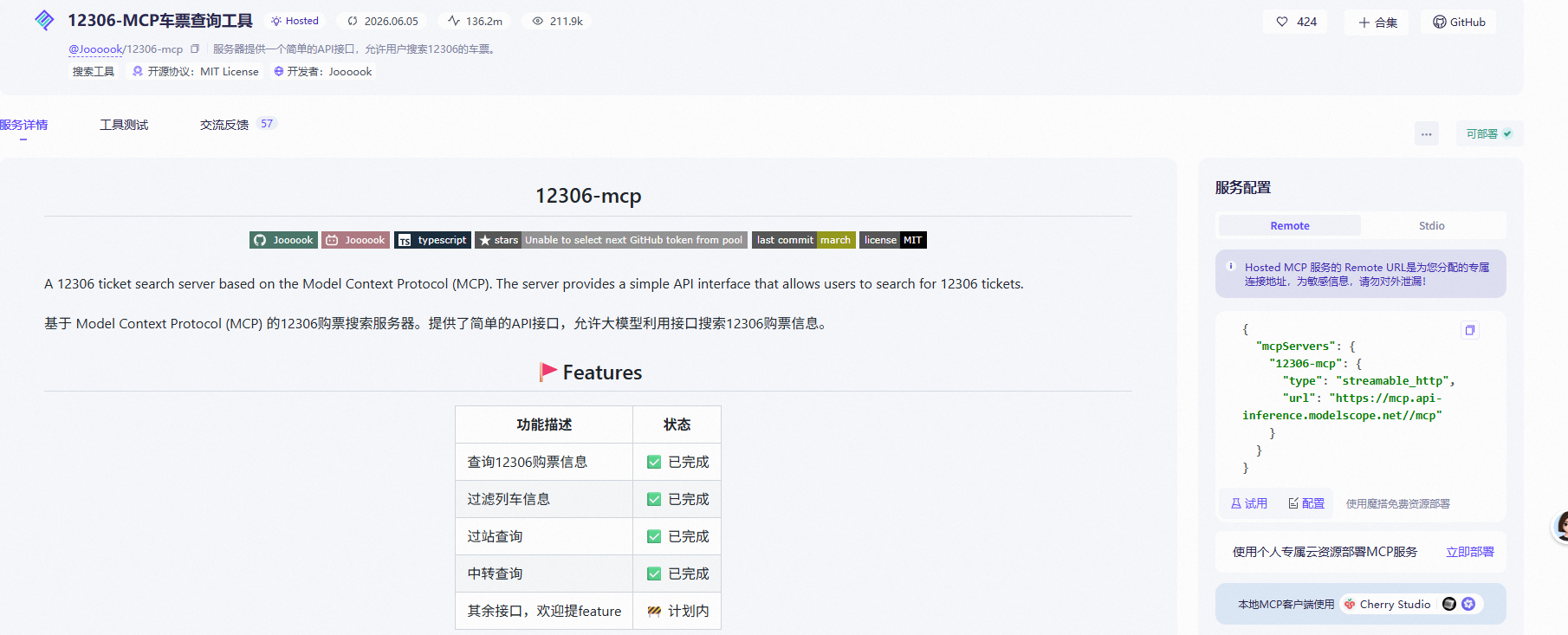Viewport: 1568px width, 635px height.
Task: Click the mcp.api-inference.modelscope.net URL text
Action: click(1342, 407)
